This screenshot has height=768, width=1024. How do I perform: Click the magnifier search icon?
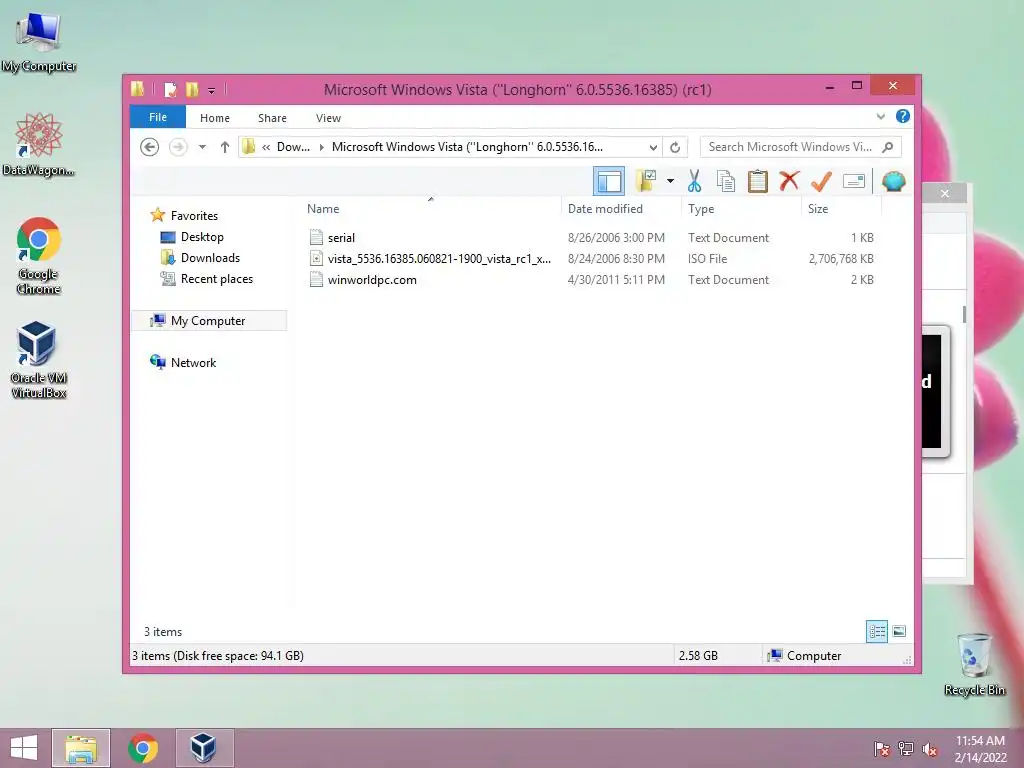[x=888, y=147]
